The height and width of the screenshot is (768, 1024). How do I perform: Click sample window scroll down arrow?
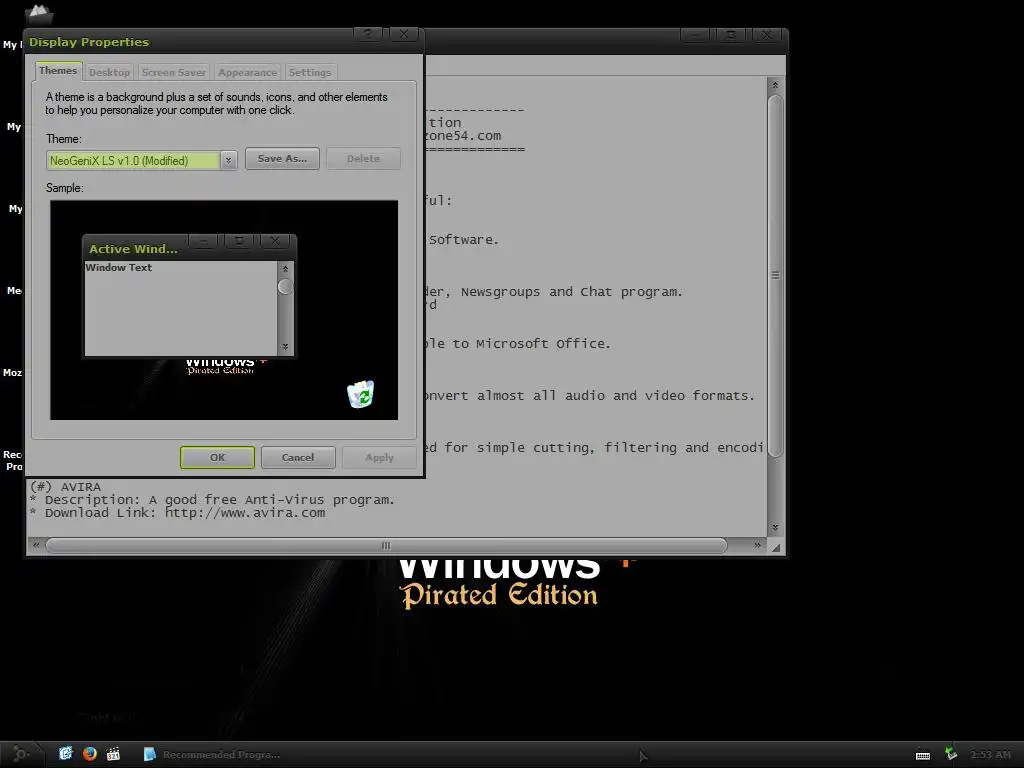tap(285, 347)
